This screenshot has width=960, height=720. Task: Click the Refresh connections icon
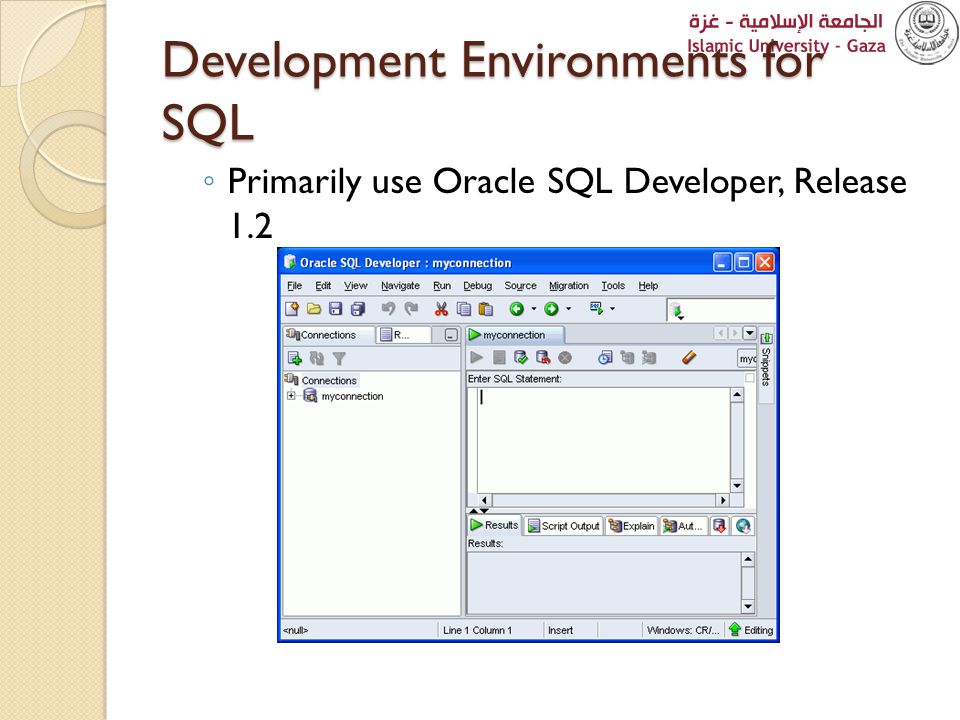317,358
